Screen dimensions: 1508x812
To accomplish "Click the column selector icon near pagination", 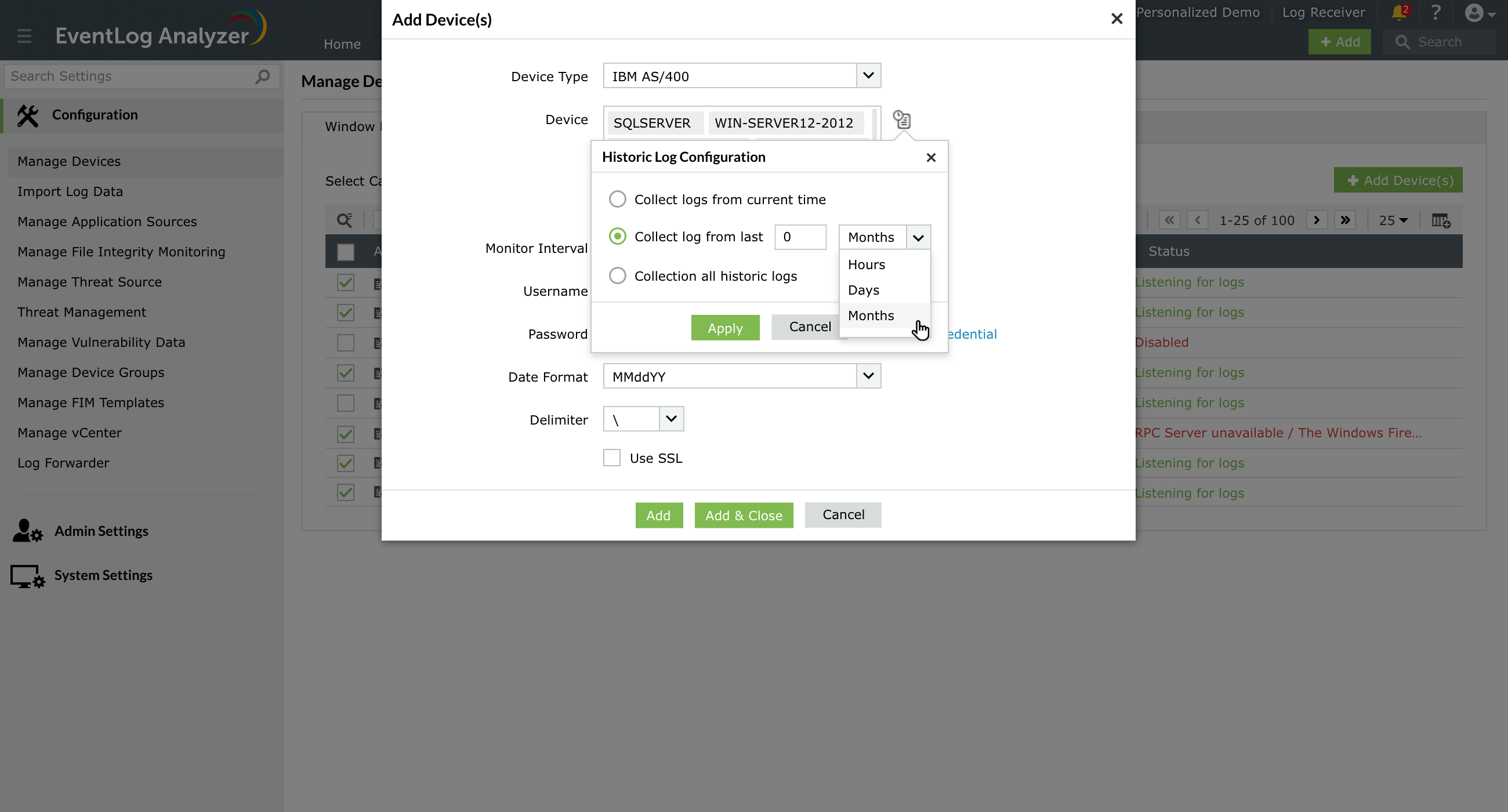I will point(1441,220).
